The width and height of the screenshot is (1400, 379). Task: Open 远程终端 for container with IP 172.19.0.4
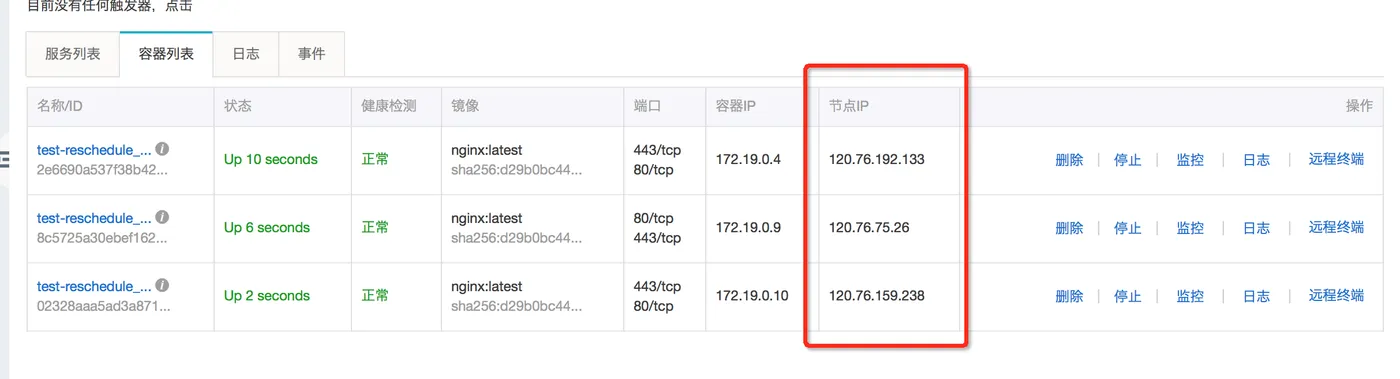coord(1336,160)
